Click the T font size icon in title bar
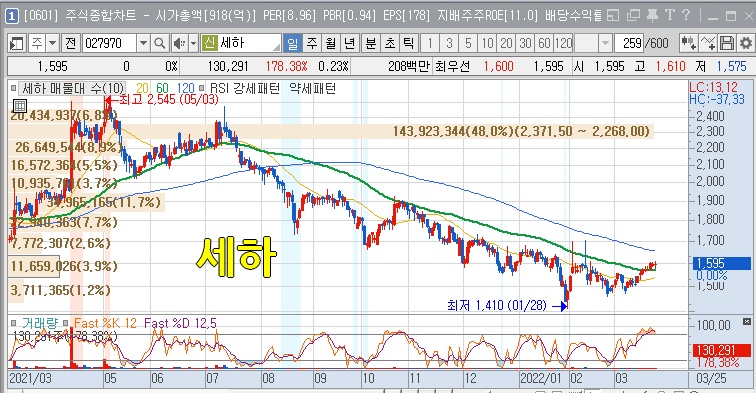Image resolution: width=756 pixels, height=393 pixels. [x=670, y=15]
